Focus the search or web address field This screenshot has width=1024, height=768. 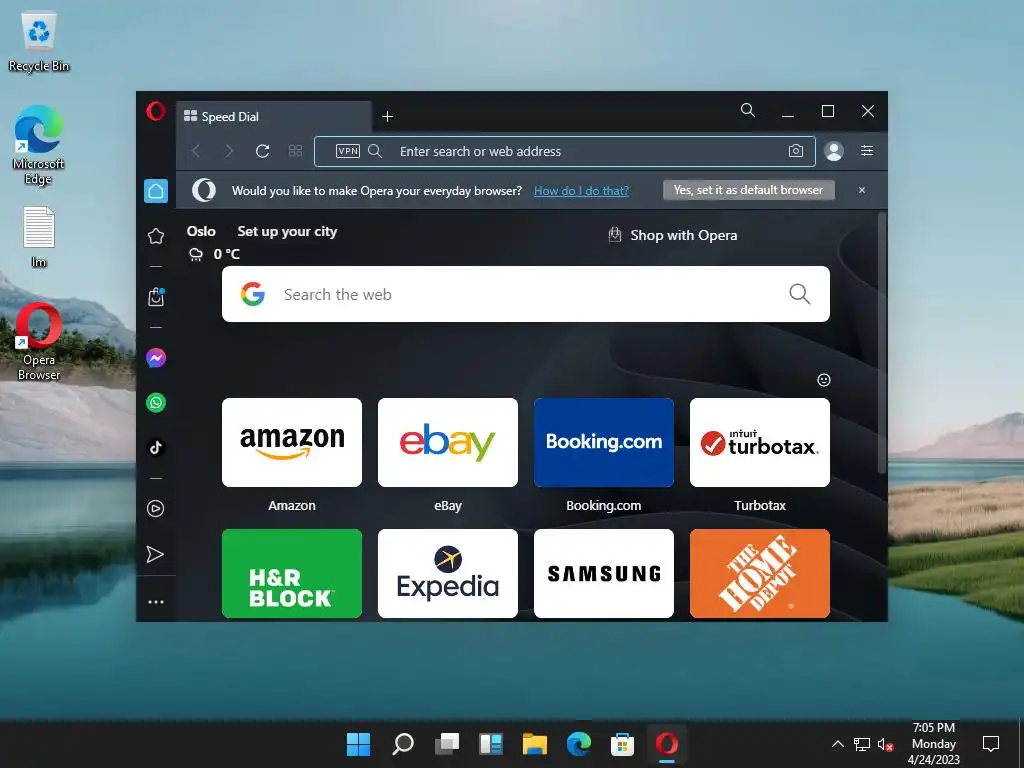tap(564, 152)
